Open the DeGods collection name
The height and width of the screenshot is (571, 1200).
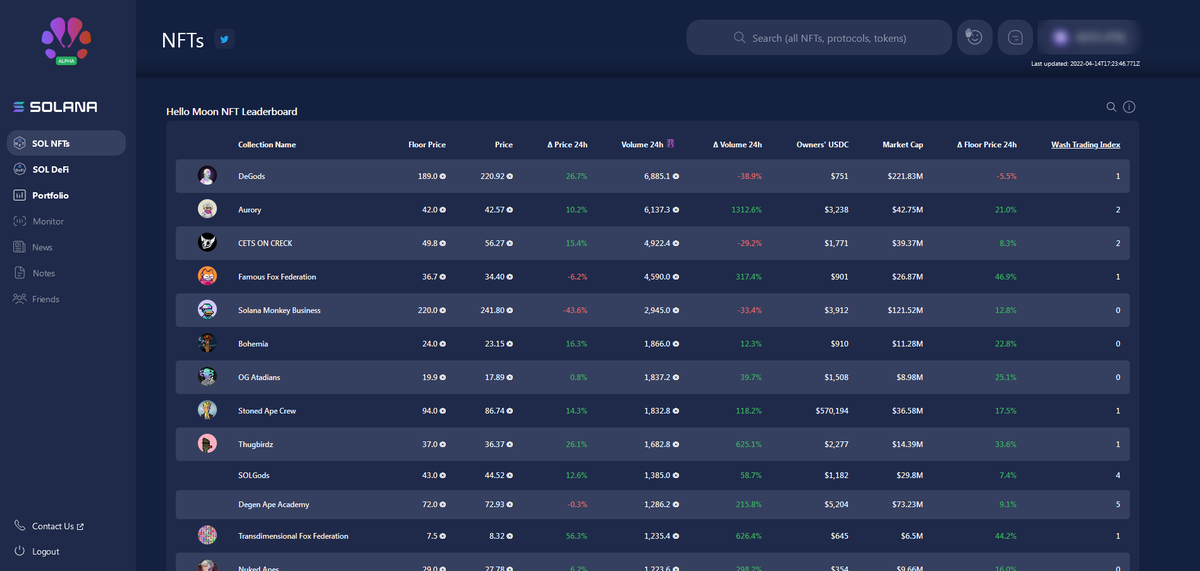pos(252,176)
